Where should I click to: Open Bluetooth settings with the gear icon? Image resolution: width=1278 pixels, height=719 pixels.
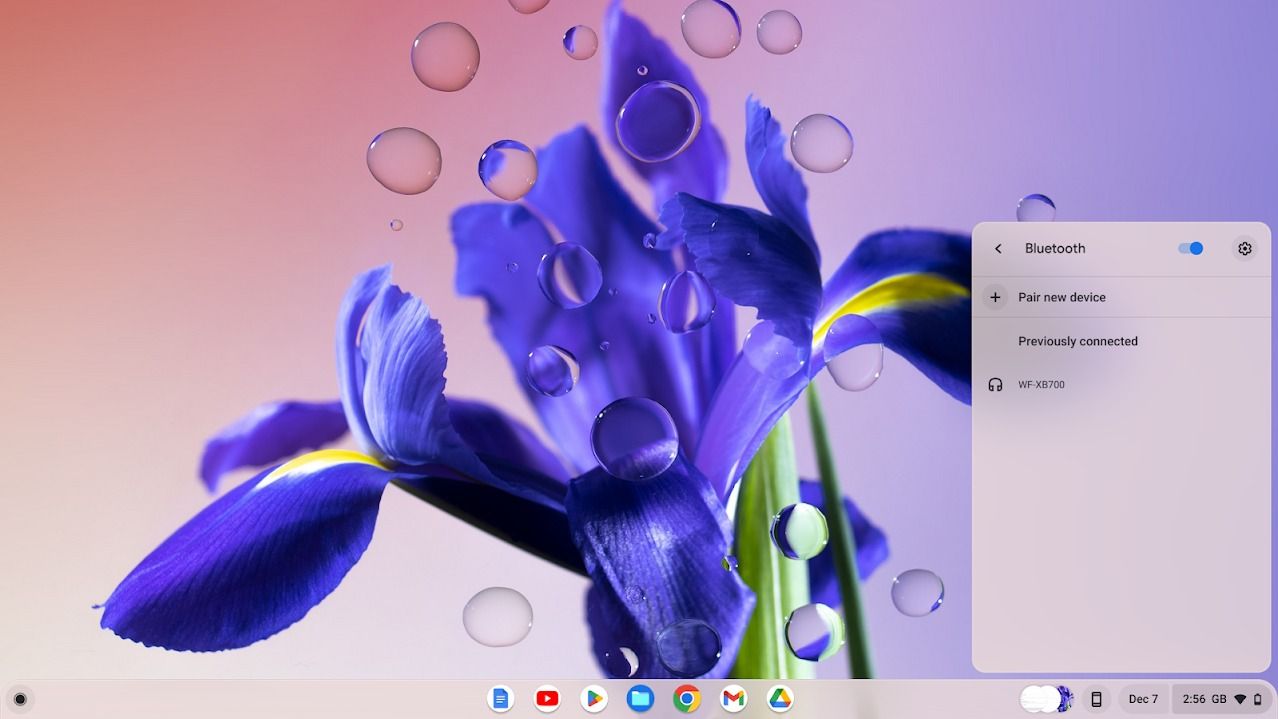1243,248
